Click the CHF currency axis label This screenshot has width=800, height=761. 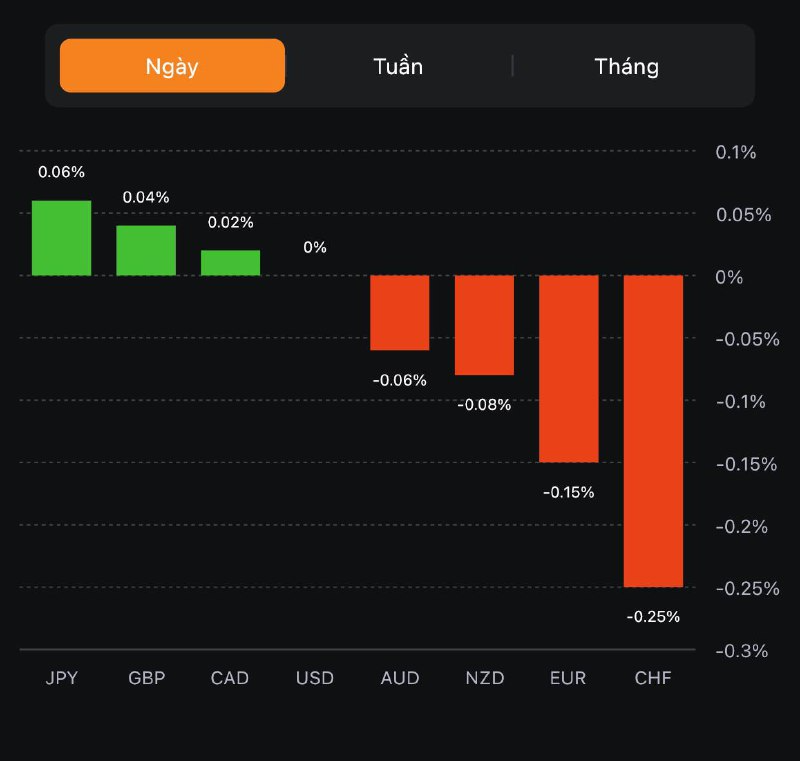click(653, 678)
